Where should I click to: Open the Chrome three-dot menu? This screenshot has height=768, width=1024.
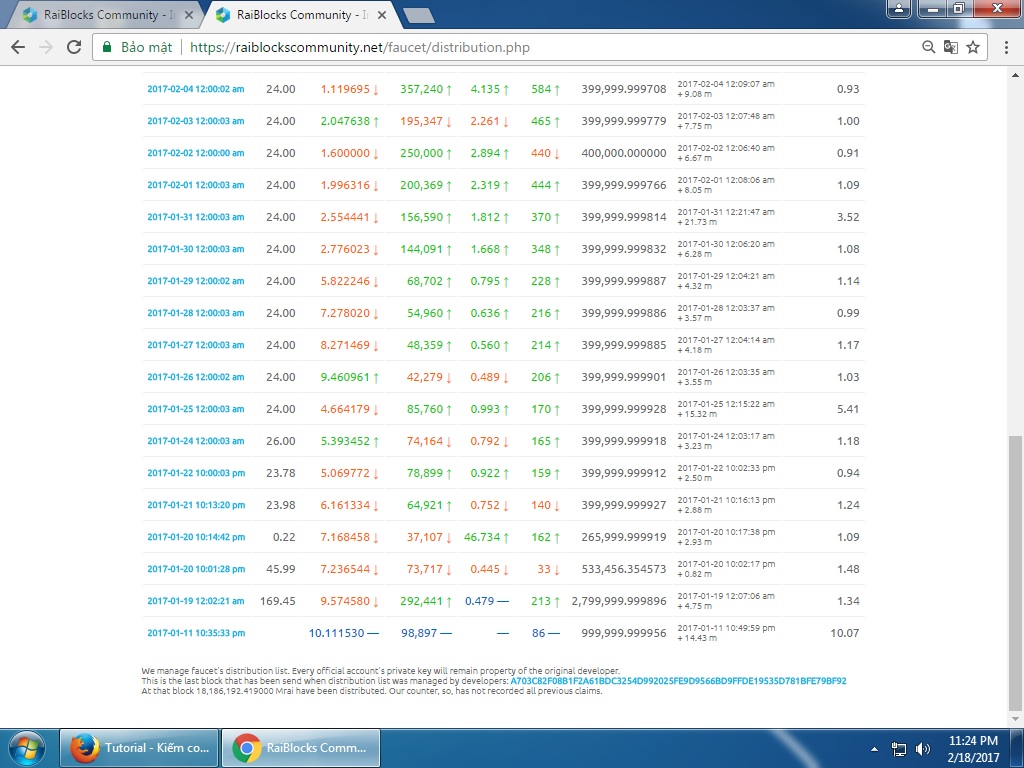1004,47
